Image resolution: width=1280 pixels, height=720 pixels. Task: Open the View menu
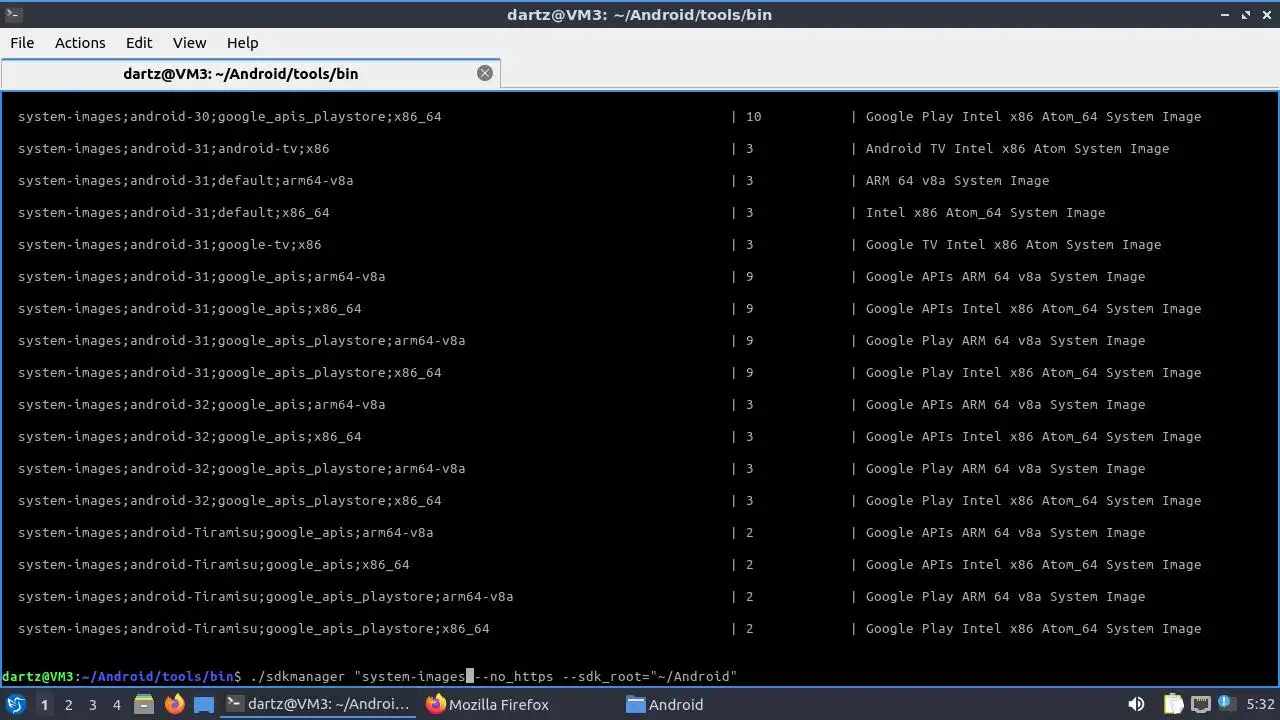(x=189, y=43)
